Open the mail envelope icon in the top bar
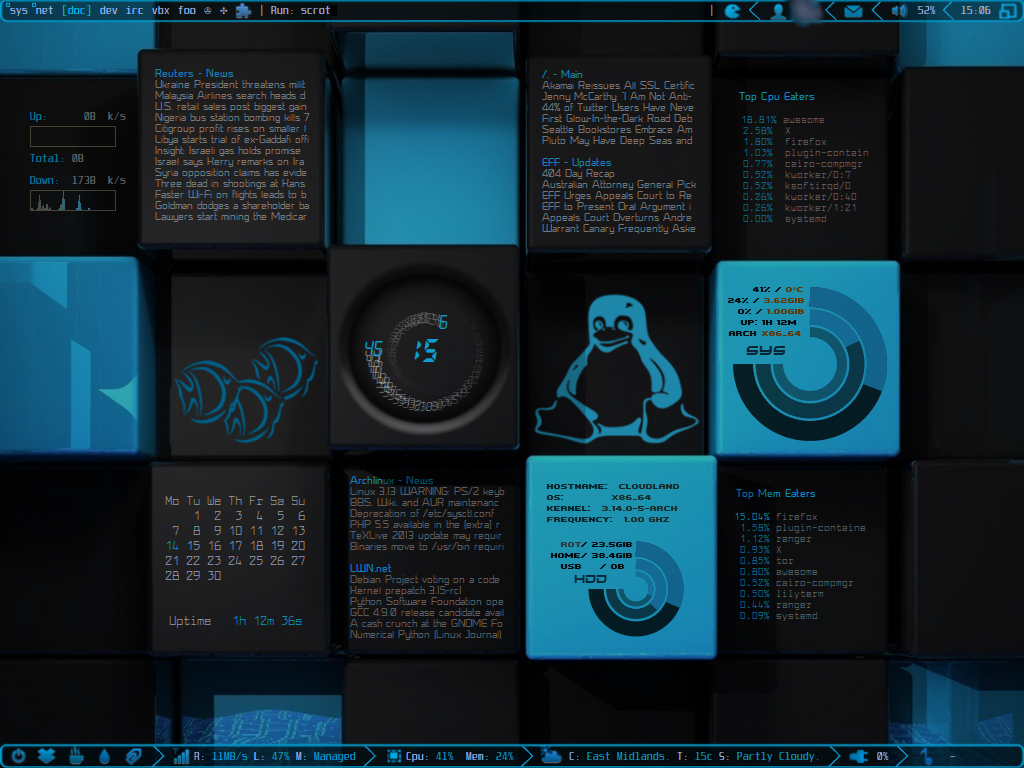 coord(853,10)
